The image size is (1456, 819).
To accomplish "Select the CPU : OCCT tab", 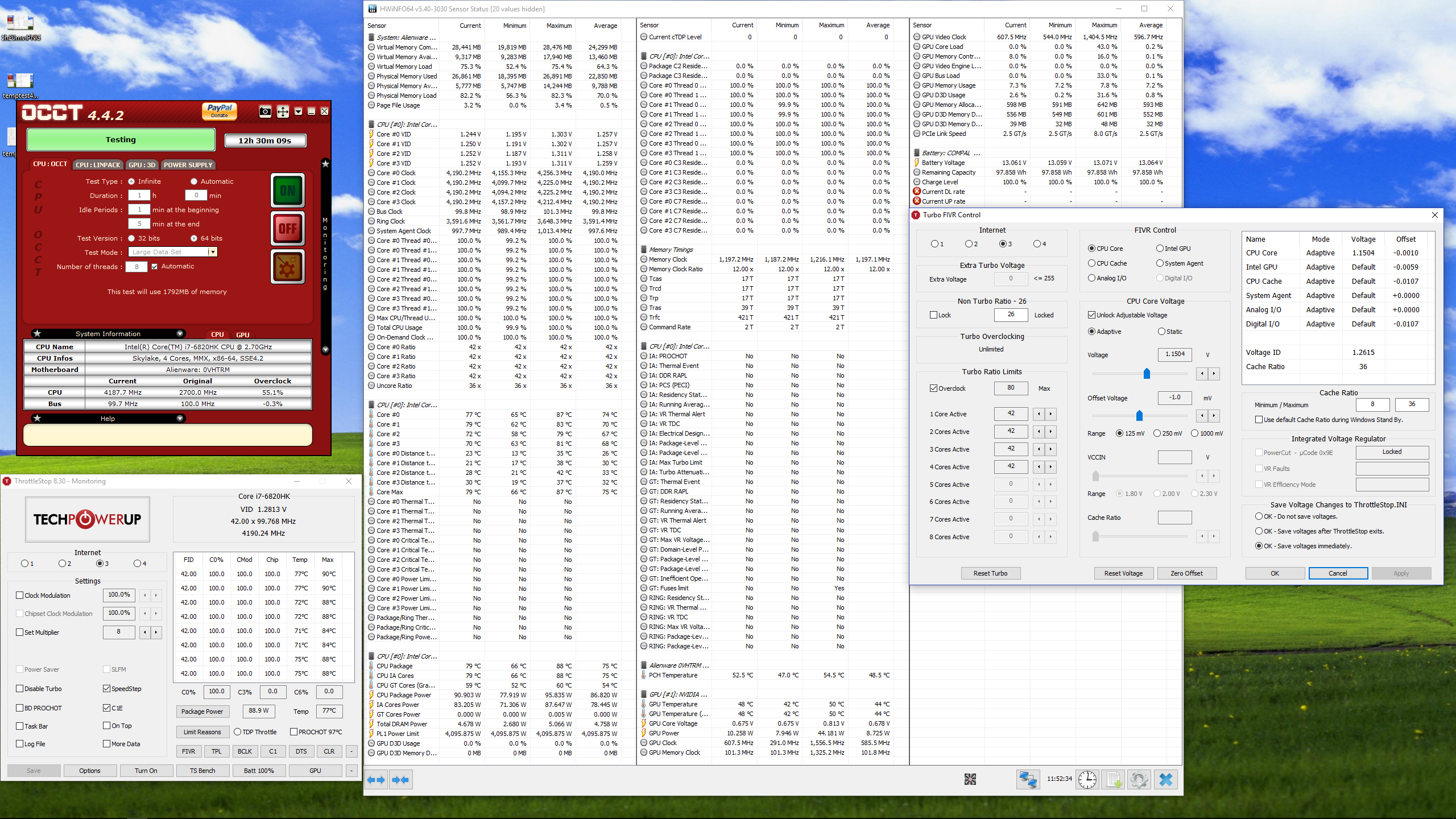I will coord(50,164).
